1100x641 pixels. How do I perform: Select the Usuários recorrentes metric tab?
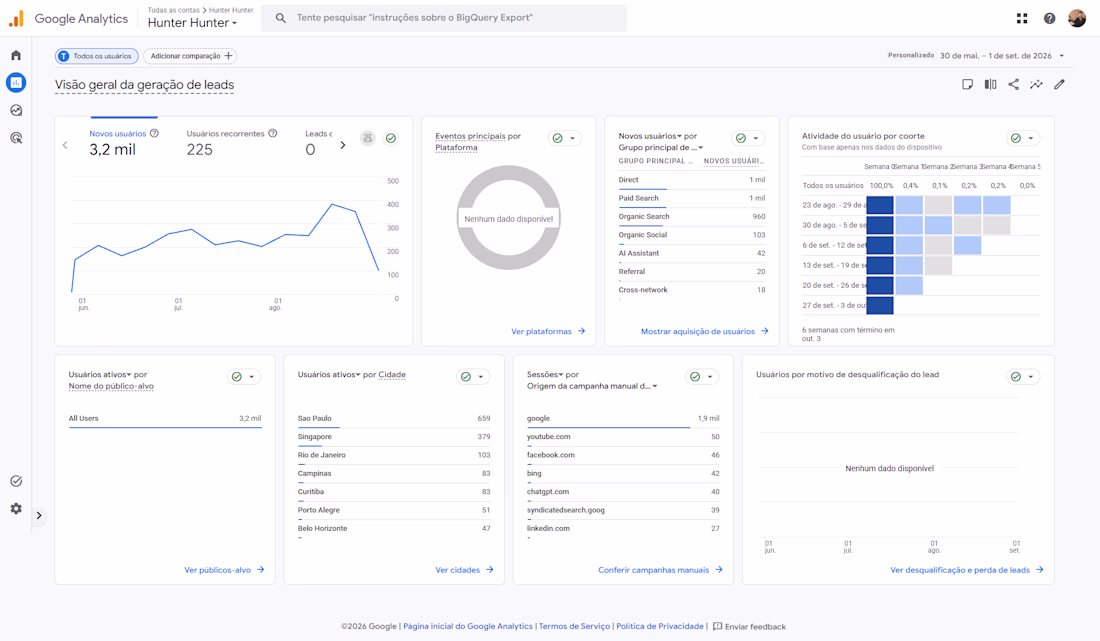click(x=232, y=142)
